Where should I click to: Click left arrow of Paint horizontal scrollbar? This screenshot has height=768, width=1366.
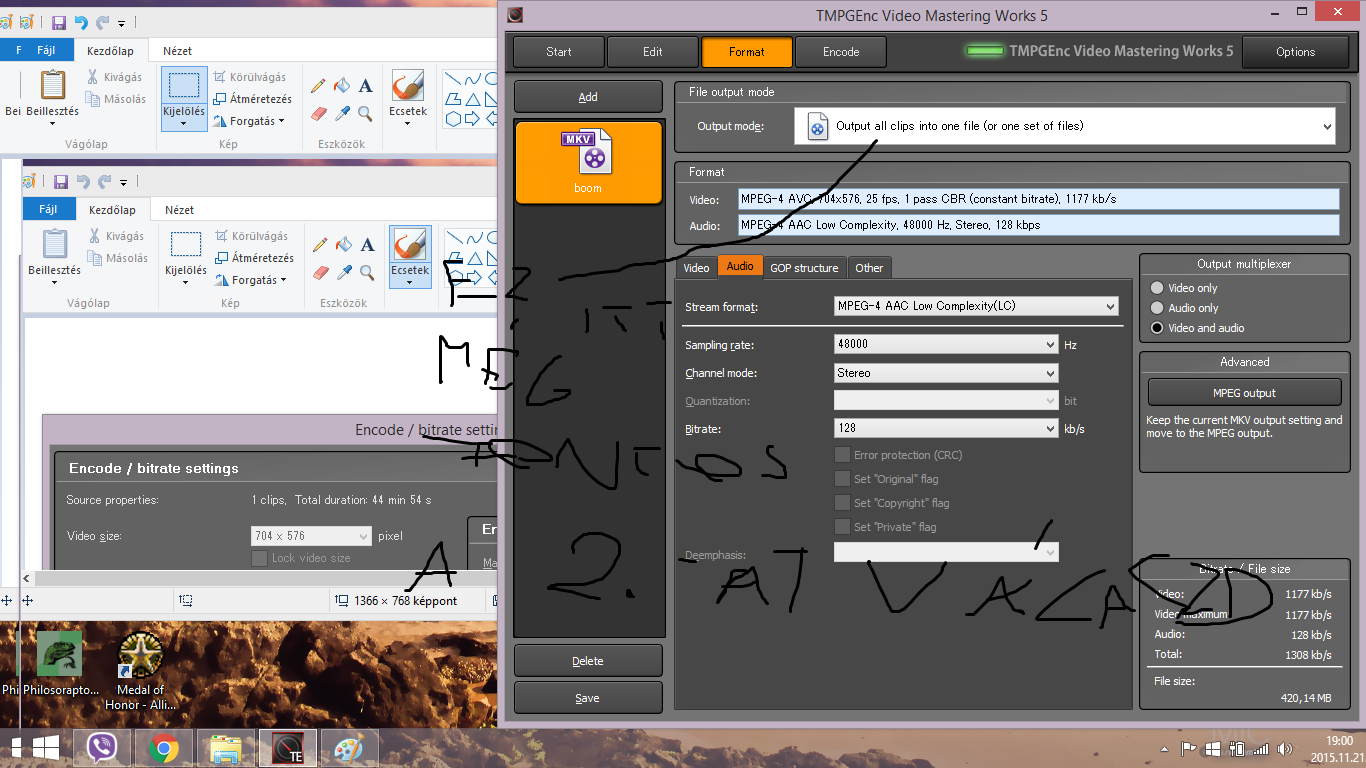[x=29, y=578]
